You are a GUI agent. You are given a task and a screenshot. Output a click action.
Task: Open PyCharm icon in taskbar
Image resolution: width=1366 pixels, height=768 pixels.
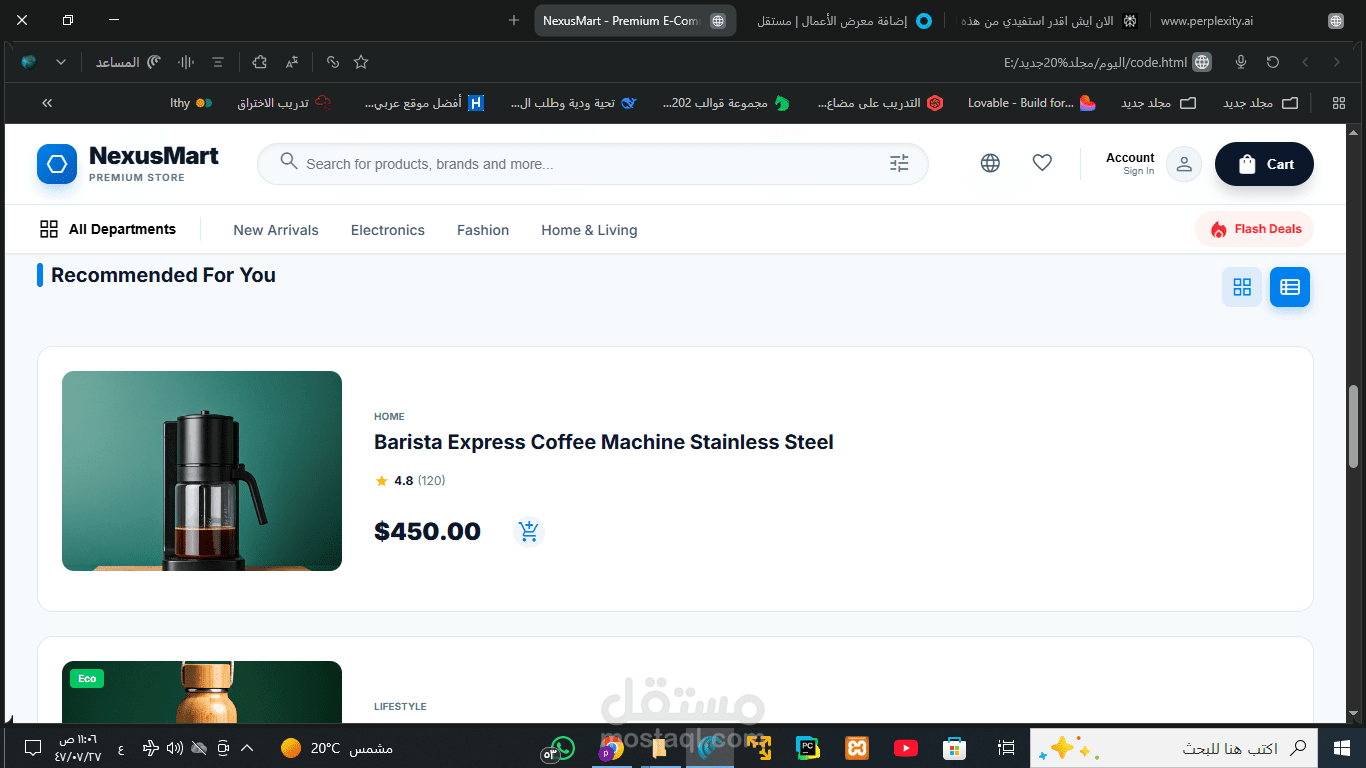pos(808,748)
